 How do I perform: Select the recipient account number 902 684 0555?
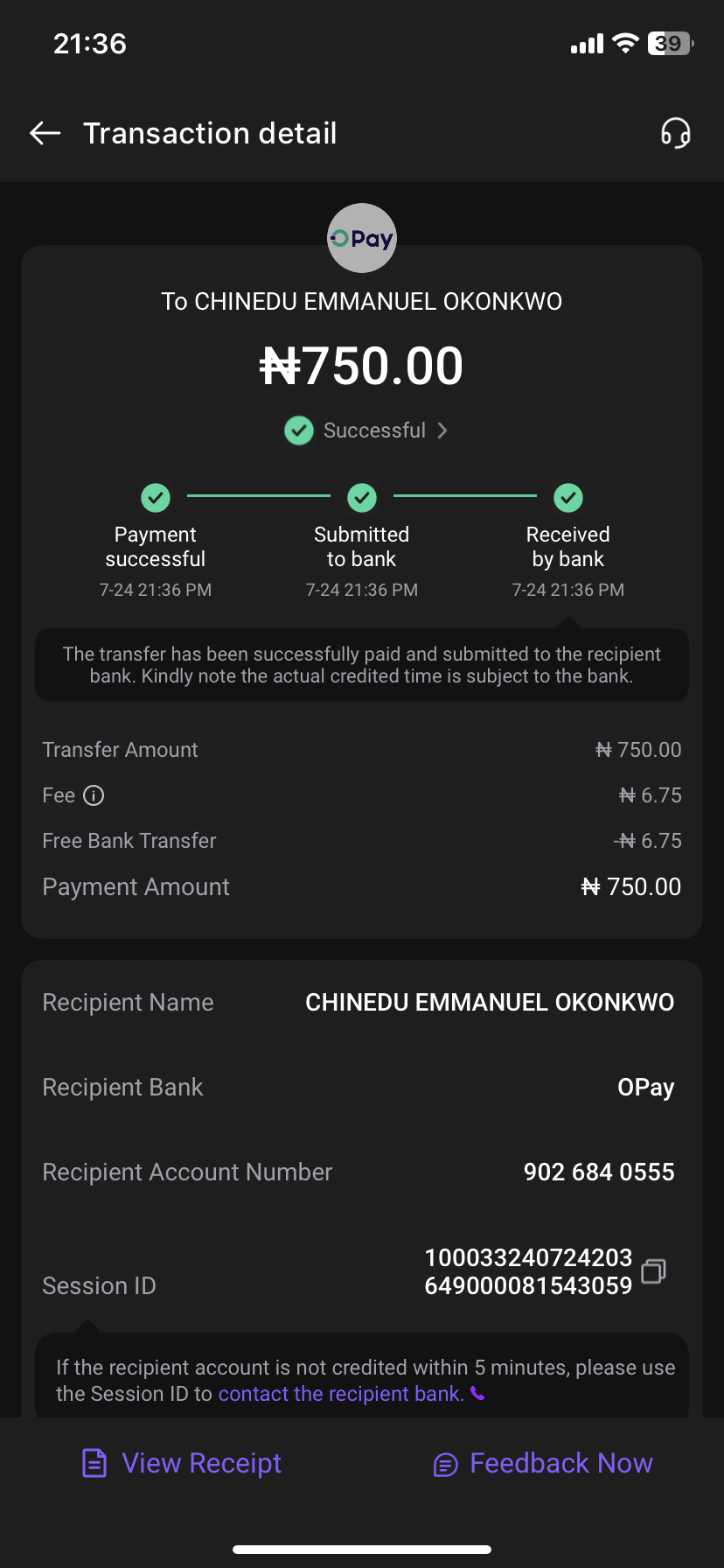coord(599,1172)
